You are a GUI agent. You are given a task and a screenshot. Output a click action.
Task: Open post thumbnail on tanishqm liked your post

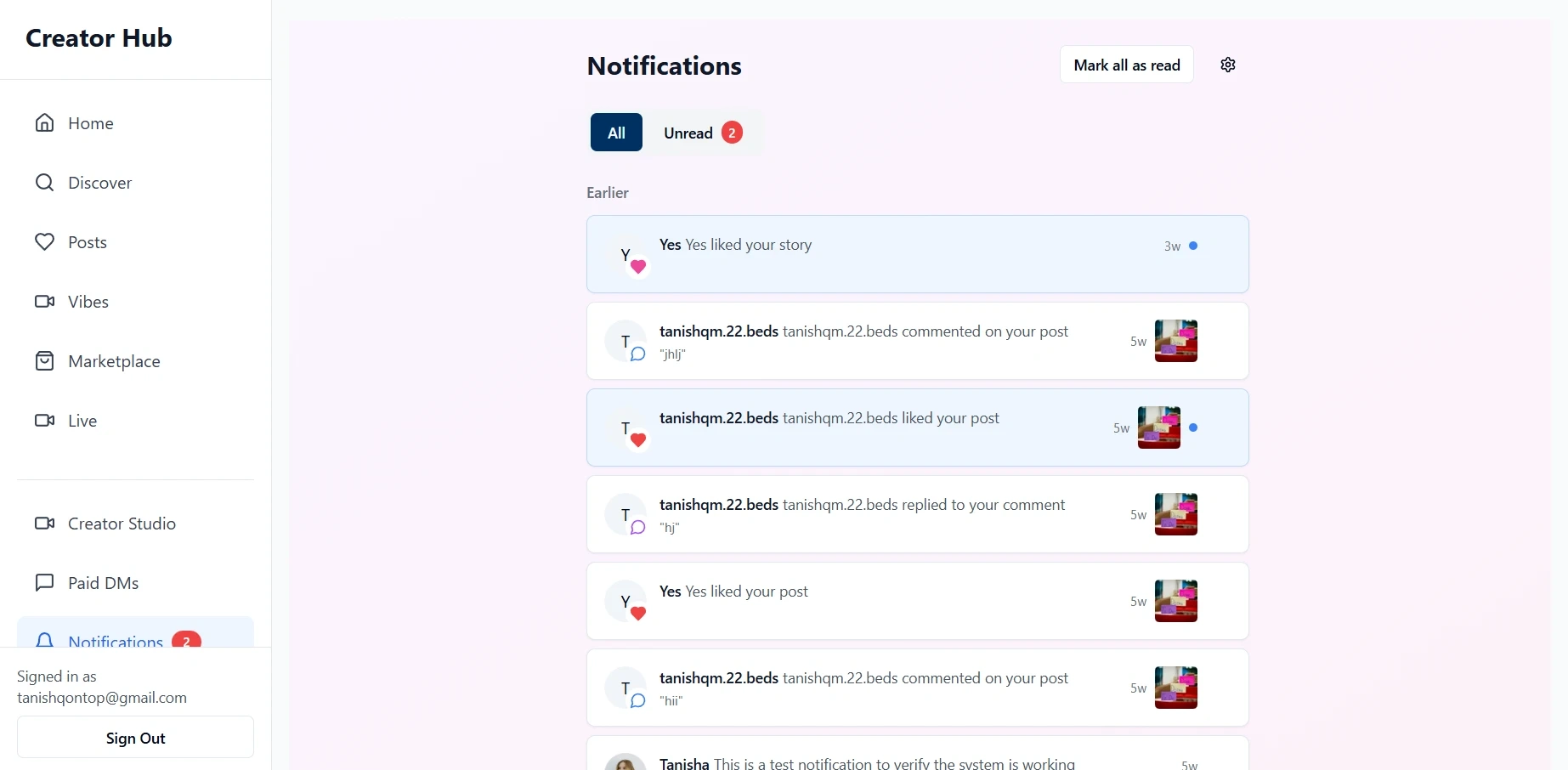click(x=1159, y=427)
